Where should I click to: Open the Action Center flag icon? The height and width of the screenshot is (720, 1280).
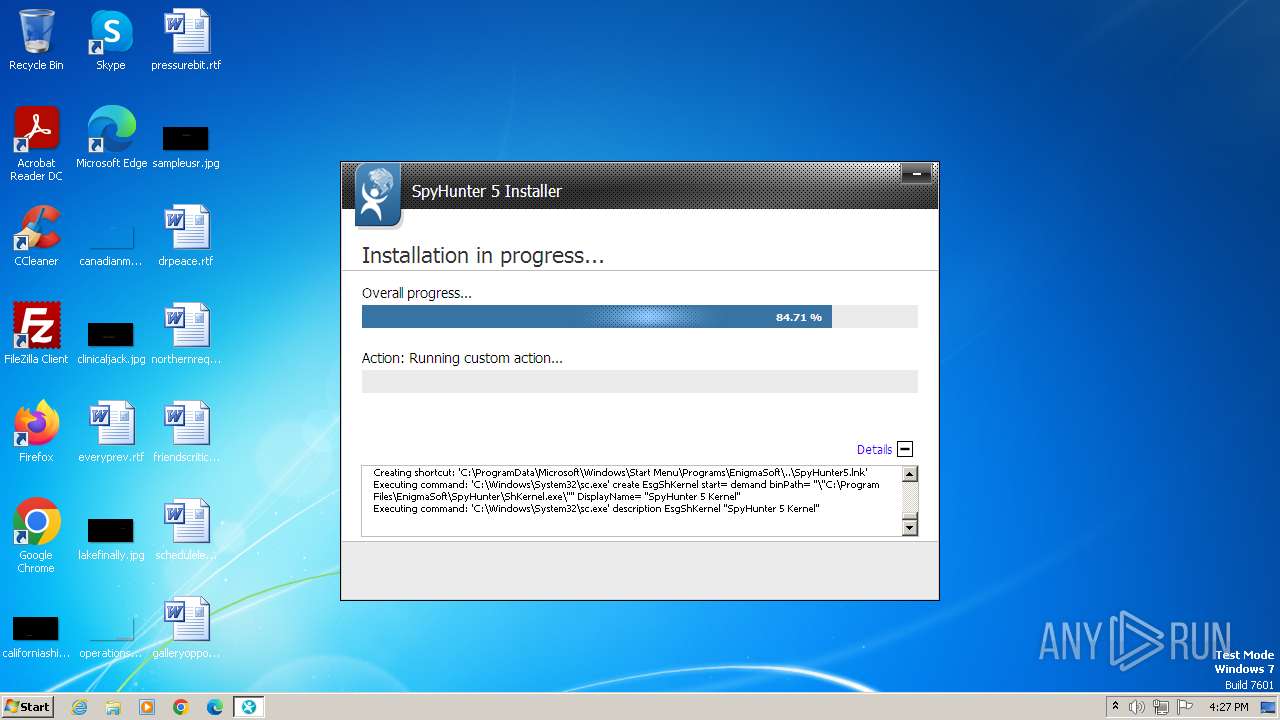tap(1185, 707)
